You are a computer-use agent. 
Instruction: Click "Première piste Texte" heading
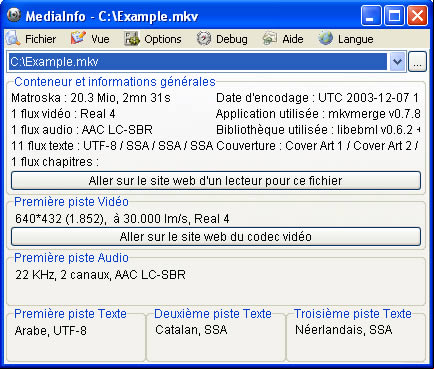pyautogui.click(x=70, y=314)
